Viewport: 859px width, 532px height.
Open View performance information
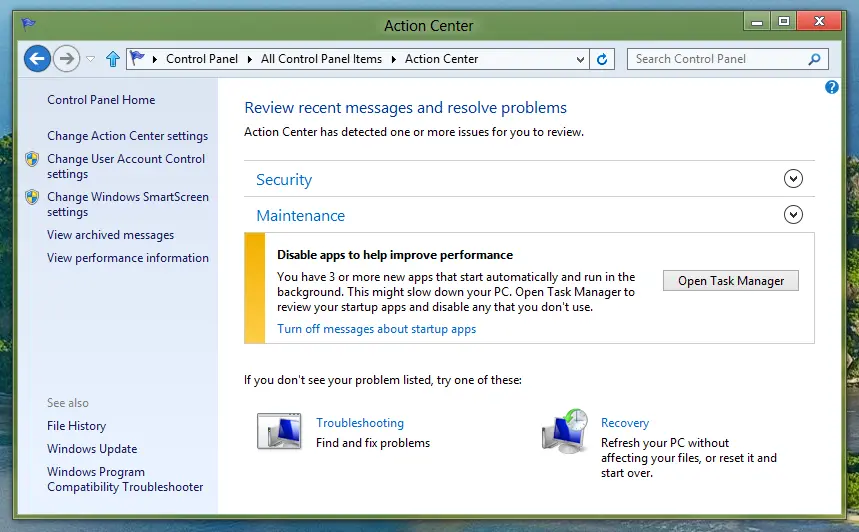pyautogui.click(x=128, y=258)
